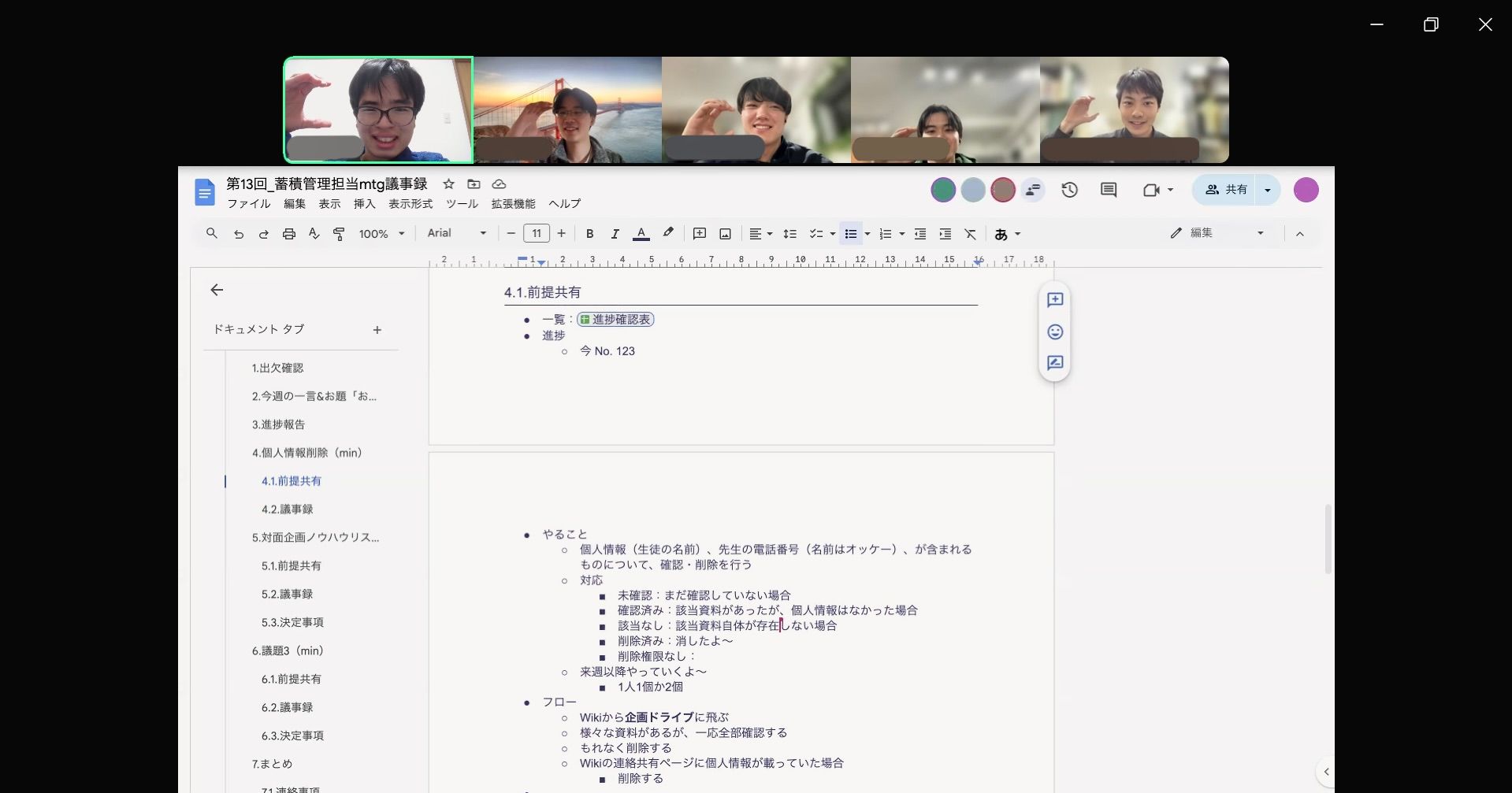This screenshot has width=1512, height=793.
Task: Open the Arial font dropdown
Action: pyautogui.click(x=456, y=233)
